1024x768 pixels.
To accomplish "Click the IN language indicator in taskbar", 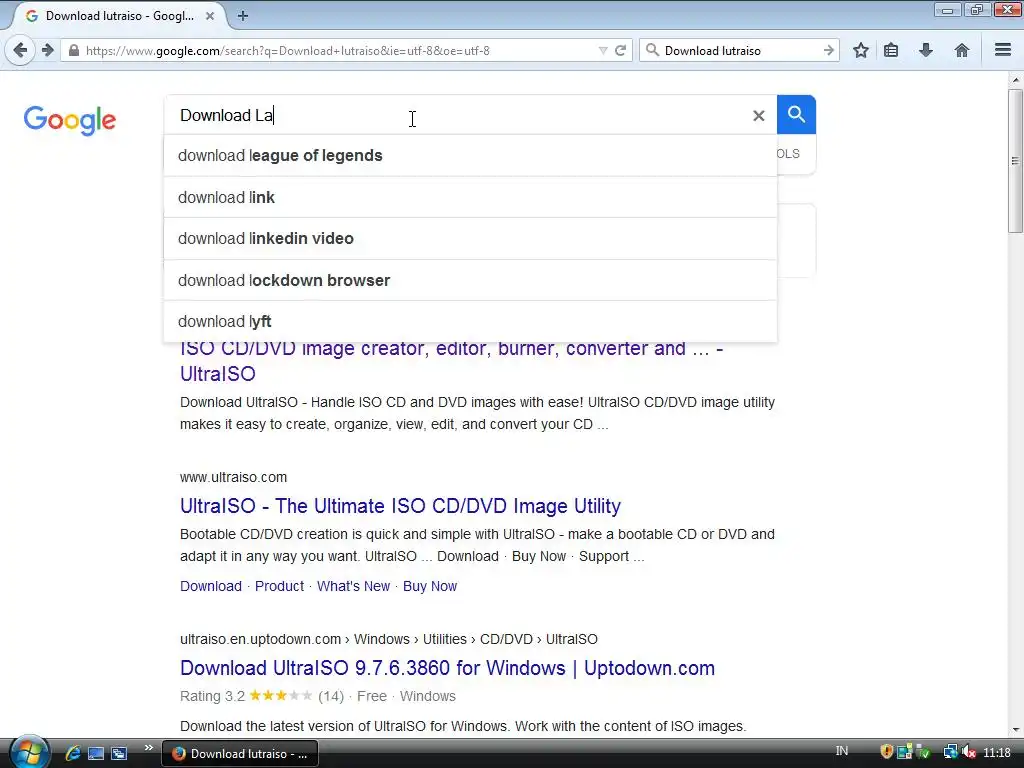I will click(842, 751).
